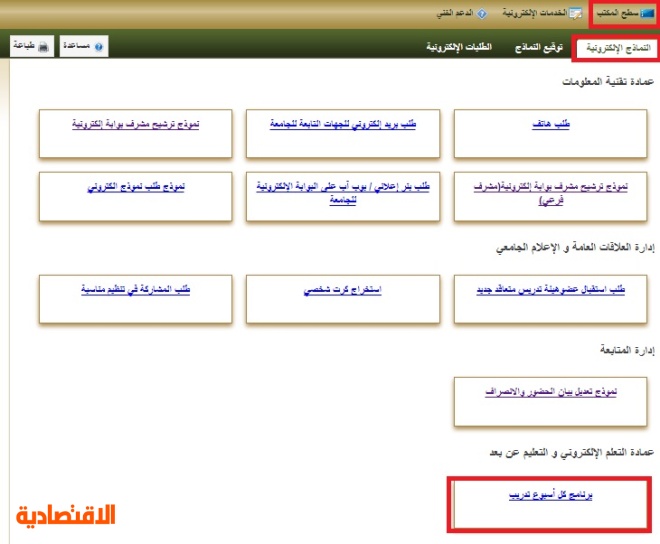This screenshot has width=660, height=544.
Task: Click إدارة المتابعة section heading
Action: (x=627, y=350)
